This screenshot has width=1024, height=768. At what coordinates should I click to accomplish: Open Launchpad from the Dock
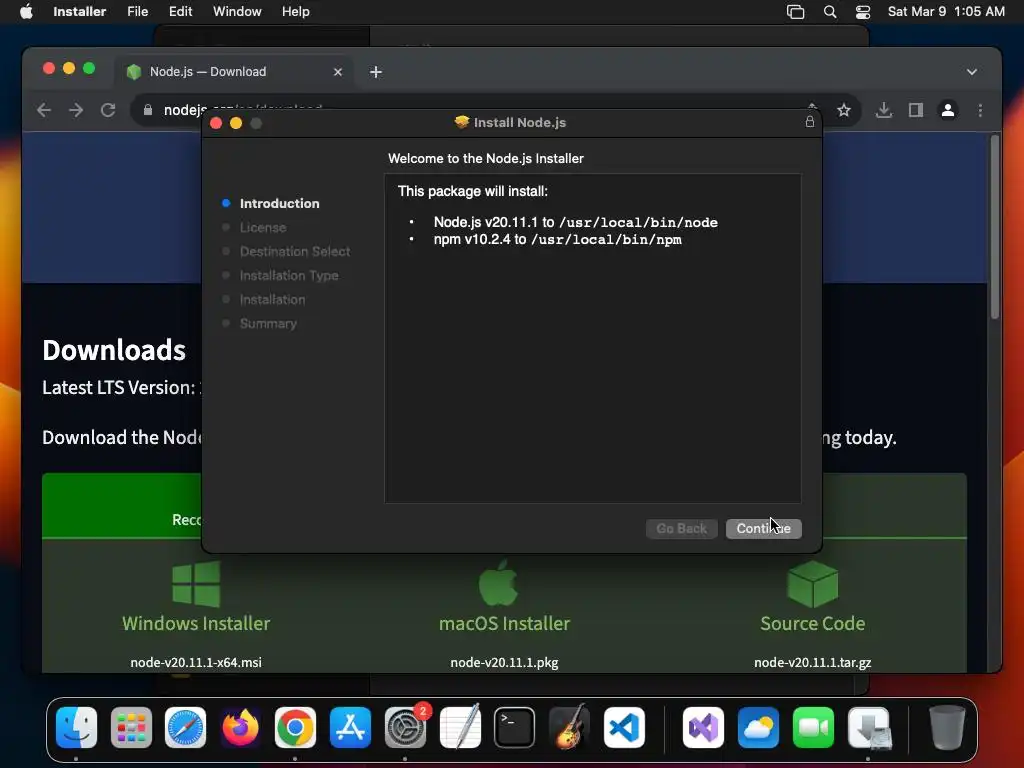(x=131, y=727)
